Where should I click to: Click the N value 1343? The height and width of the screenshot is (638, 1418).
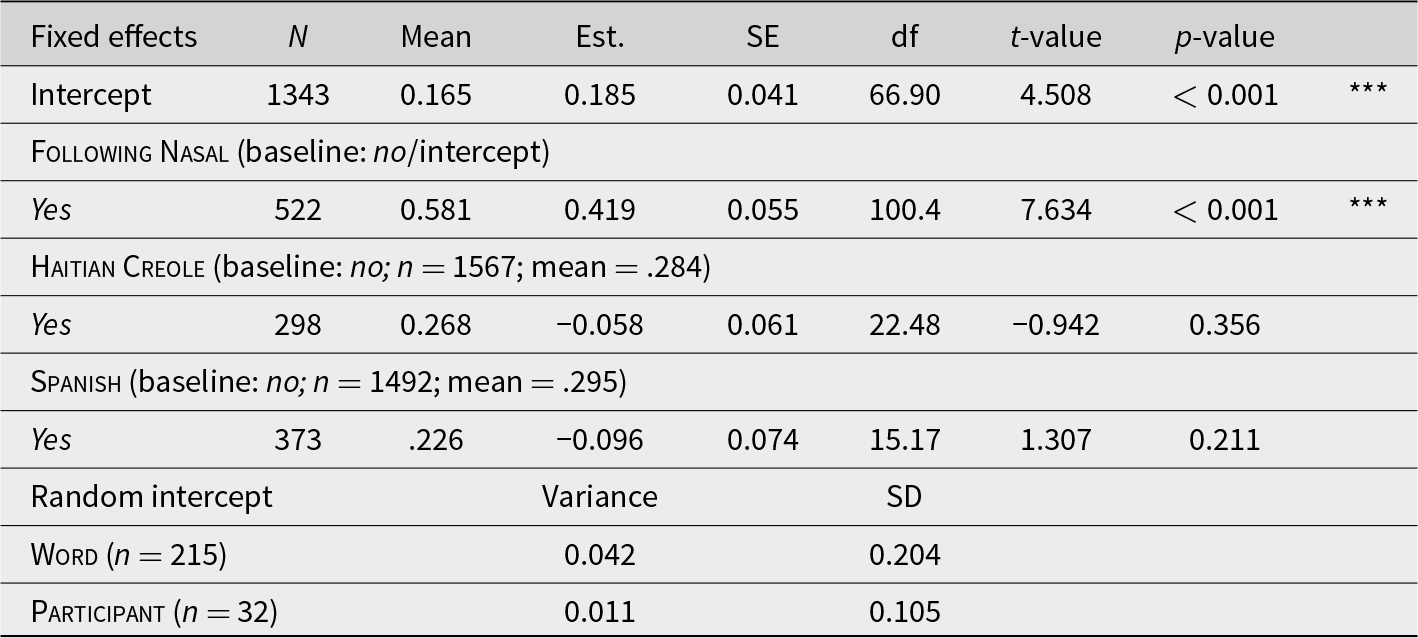(x=298, y=95)
